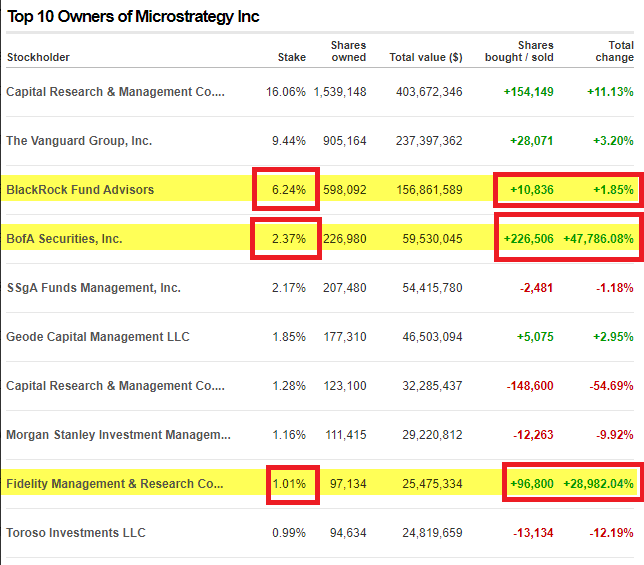Select total value 29,220,812
This screenshot has height=565, width=644.
(x=432, y=434)
